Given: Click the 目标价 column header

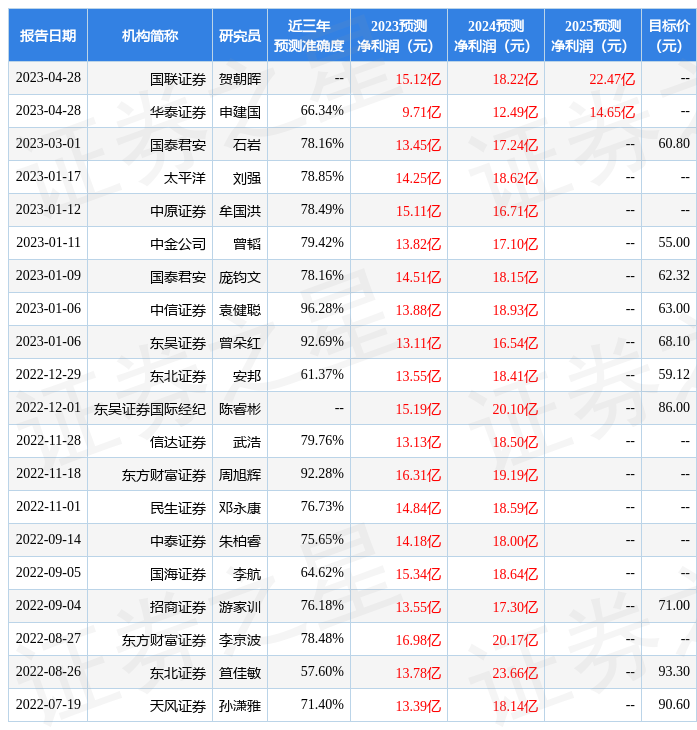Looking at the screenshot, I should (669, 35).
